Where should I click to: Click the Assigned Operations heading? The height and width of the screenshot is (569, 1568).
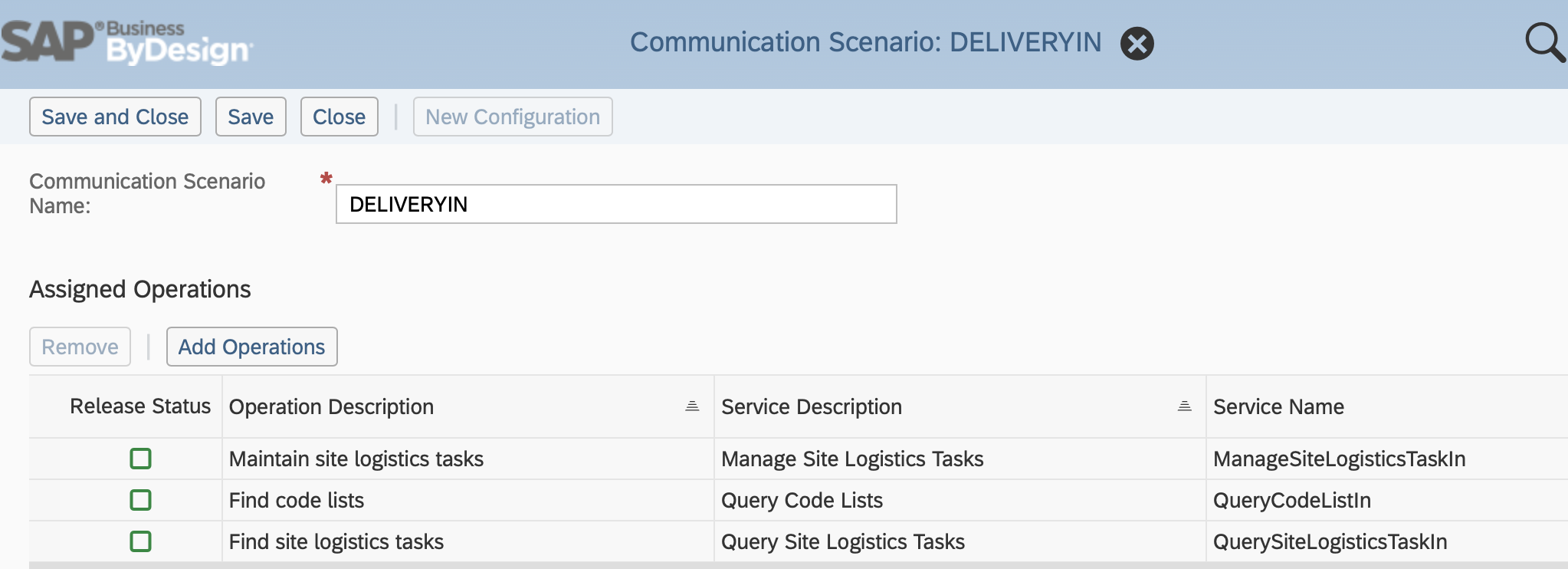click(140, 289)
